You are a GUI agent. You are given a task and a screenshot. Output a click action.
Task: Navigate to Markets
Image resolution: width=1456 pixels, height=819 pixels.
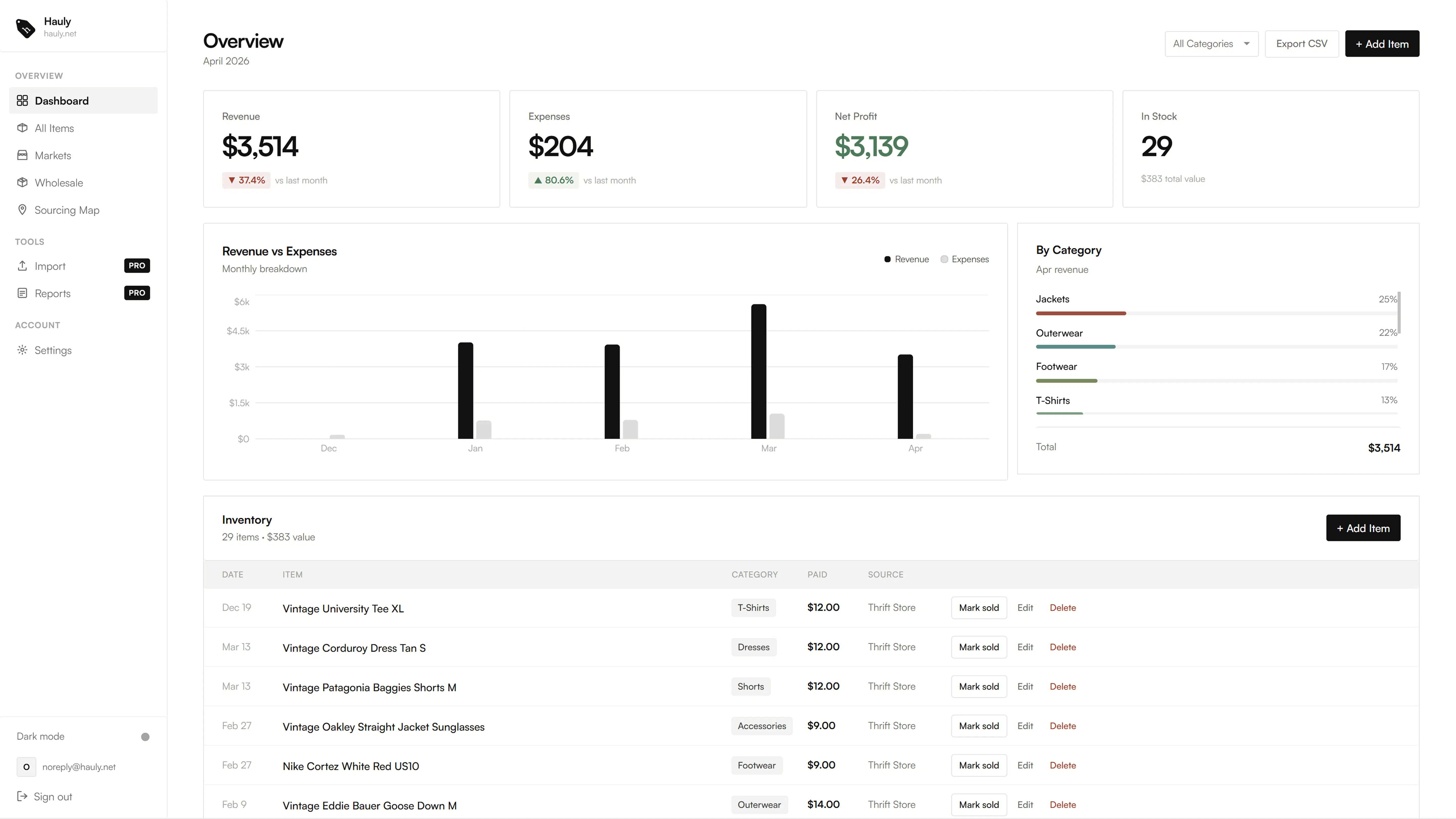coord(83,155)
